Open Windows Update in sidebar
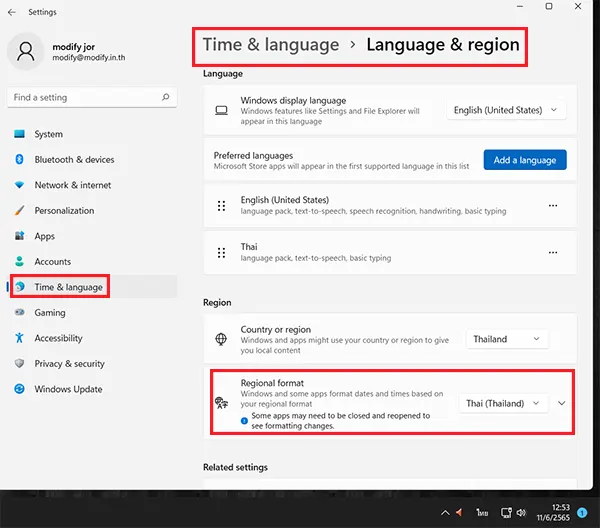This screenshot has width=600, height=528. click(68, 389)
